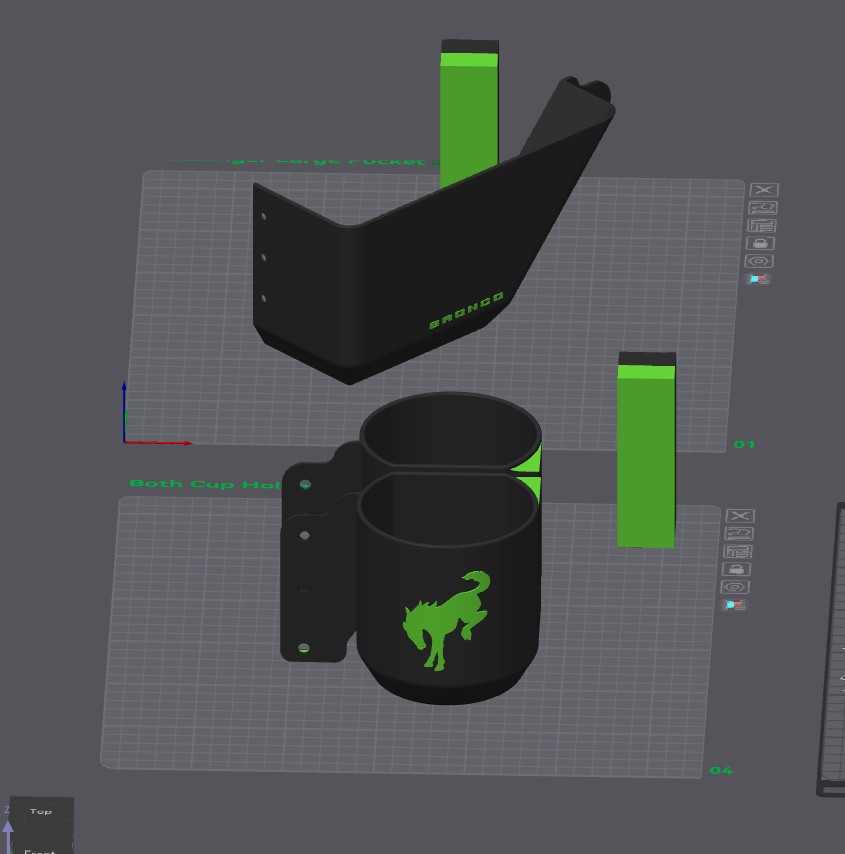845x854 pixels.
Task: Click the green bucking horse logo
Action: click(x=446, y=620)
